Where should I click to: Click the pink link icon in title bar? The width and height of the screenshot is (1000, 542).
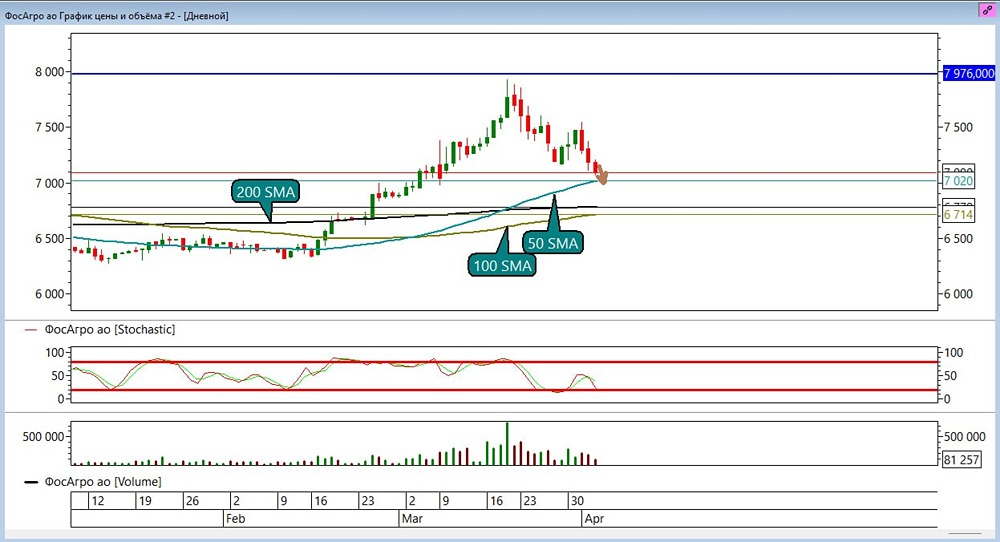987,10
